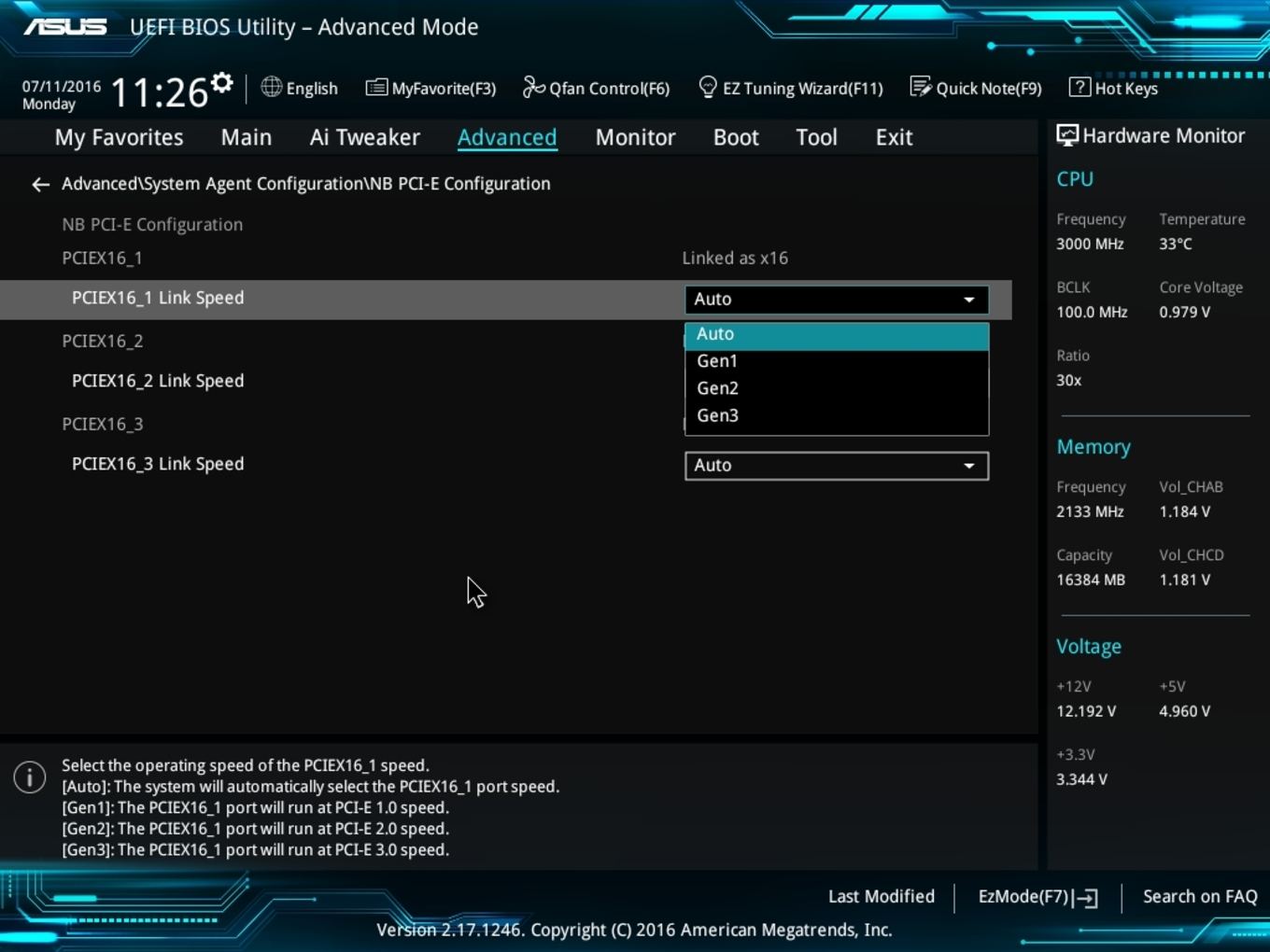Click the NB PCI-E Configuration heading
1270x952 pixels.
pos(152,225)
